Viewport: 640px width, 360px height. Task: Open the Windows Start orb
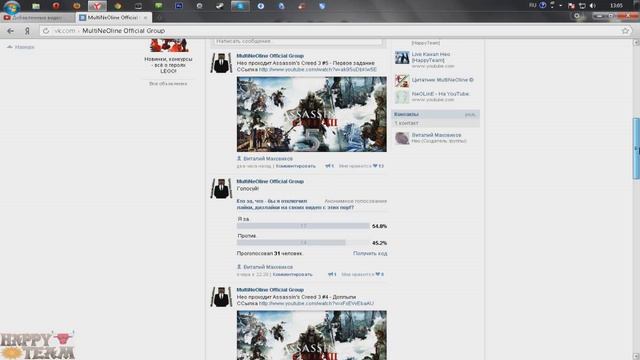[12, 7]
